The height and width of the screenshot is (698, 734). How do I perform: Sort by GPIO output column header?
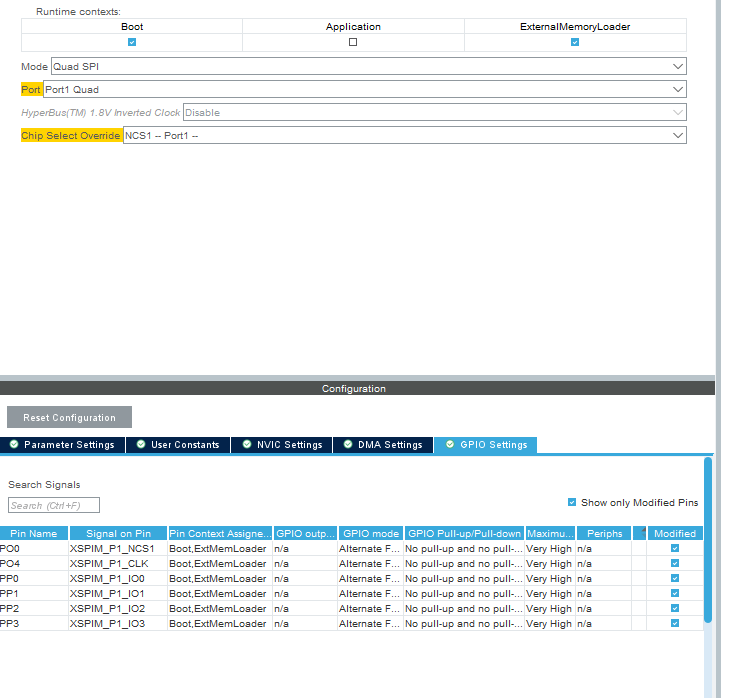pyautogui.click(x=305, y=533)
